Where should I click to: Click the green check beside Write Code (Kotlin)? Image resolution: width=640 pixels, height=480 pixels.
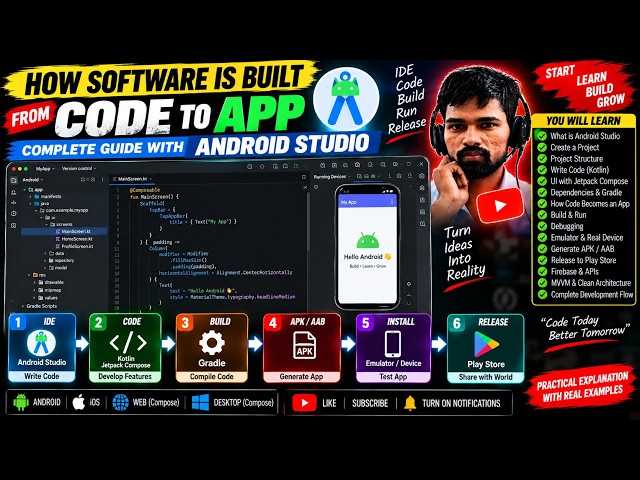(x=542, y=170)
